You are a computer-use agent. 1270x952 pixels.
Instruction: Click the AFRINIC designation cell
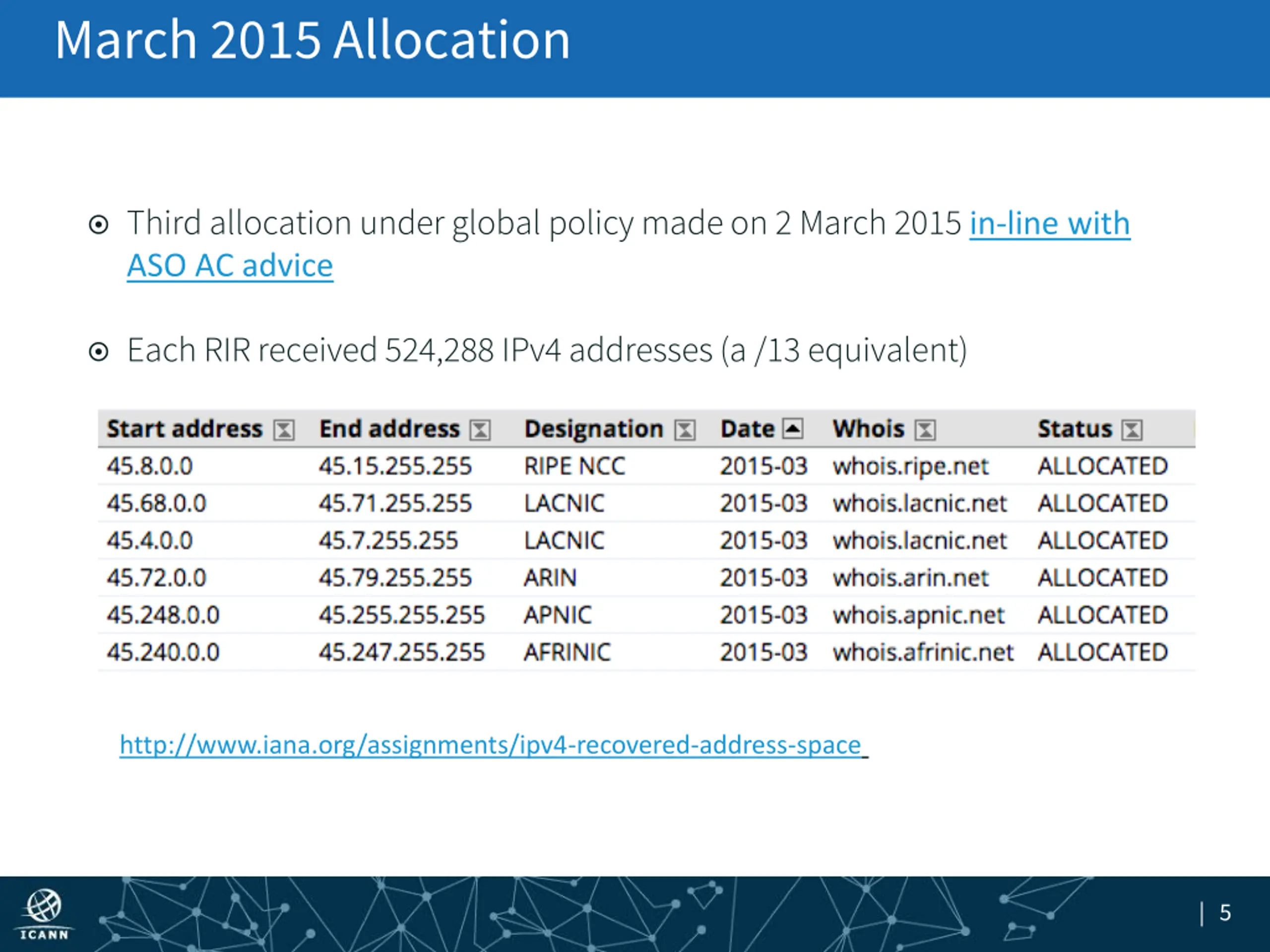coord(567,653)
